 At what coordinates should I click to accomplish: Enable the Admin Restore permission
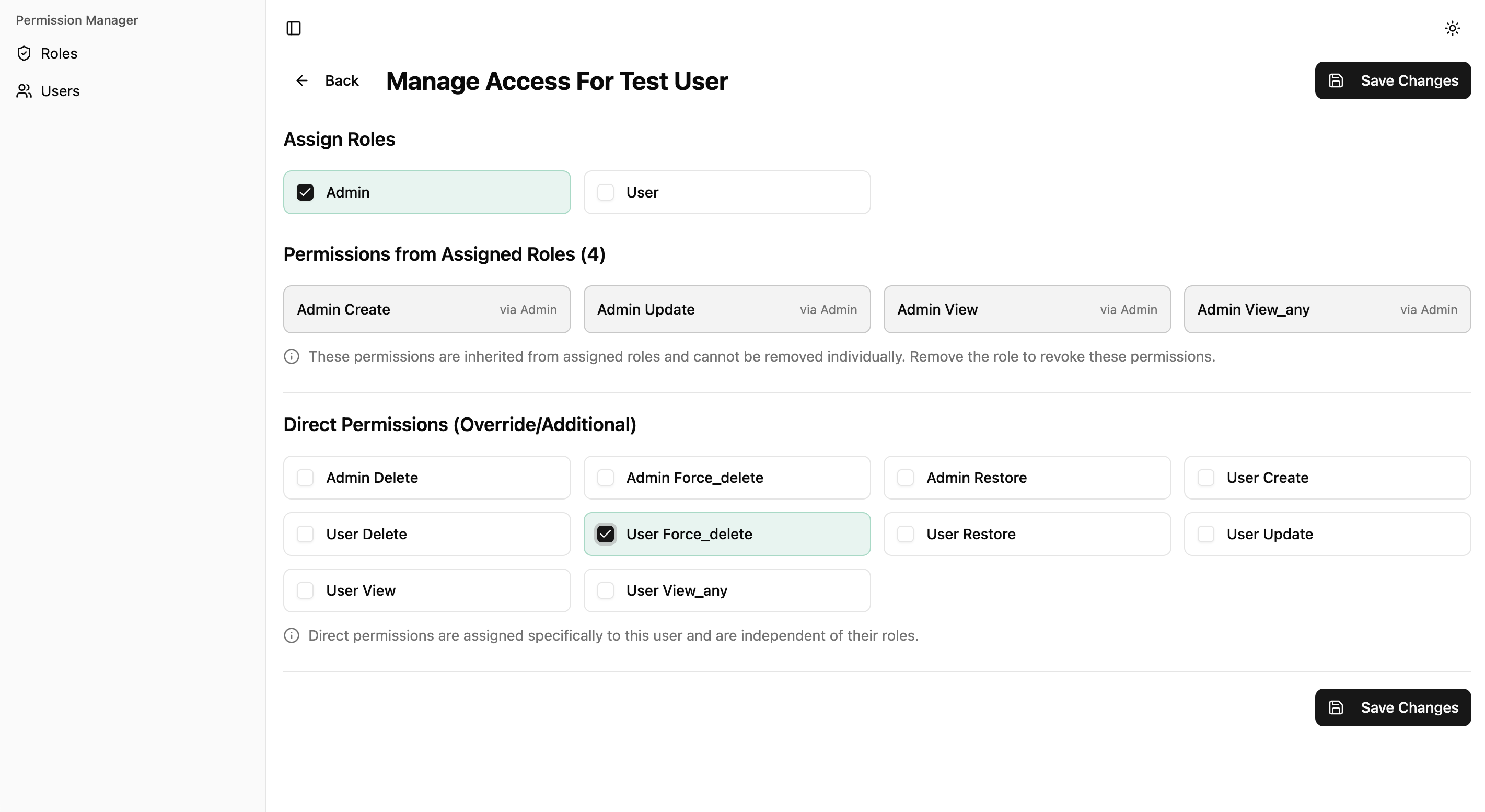[905, 477]
